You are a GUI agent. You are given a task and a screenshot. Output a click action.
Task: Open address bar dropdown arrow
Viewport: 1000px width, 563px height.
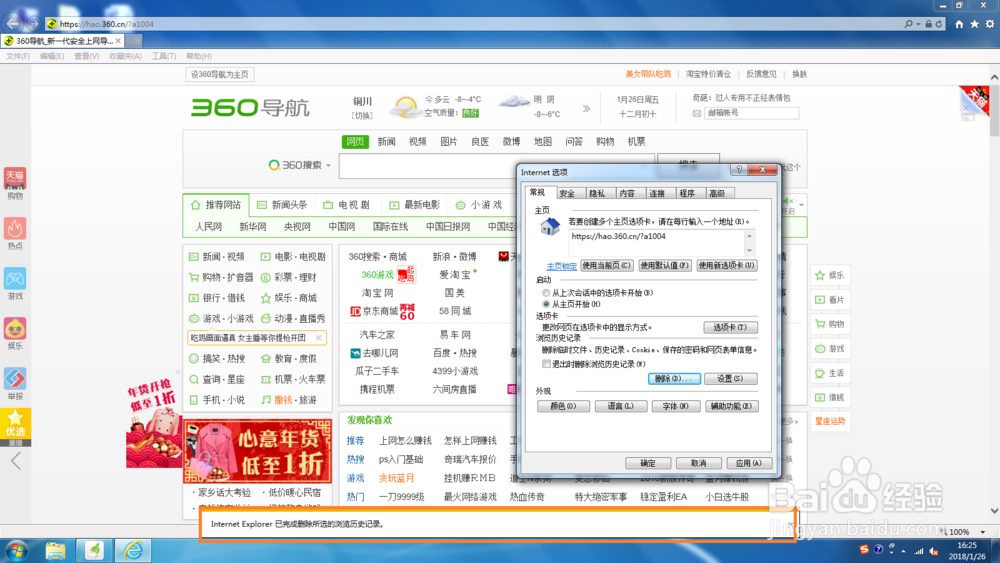918,24
